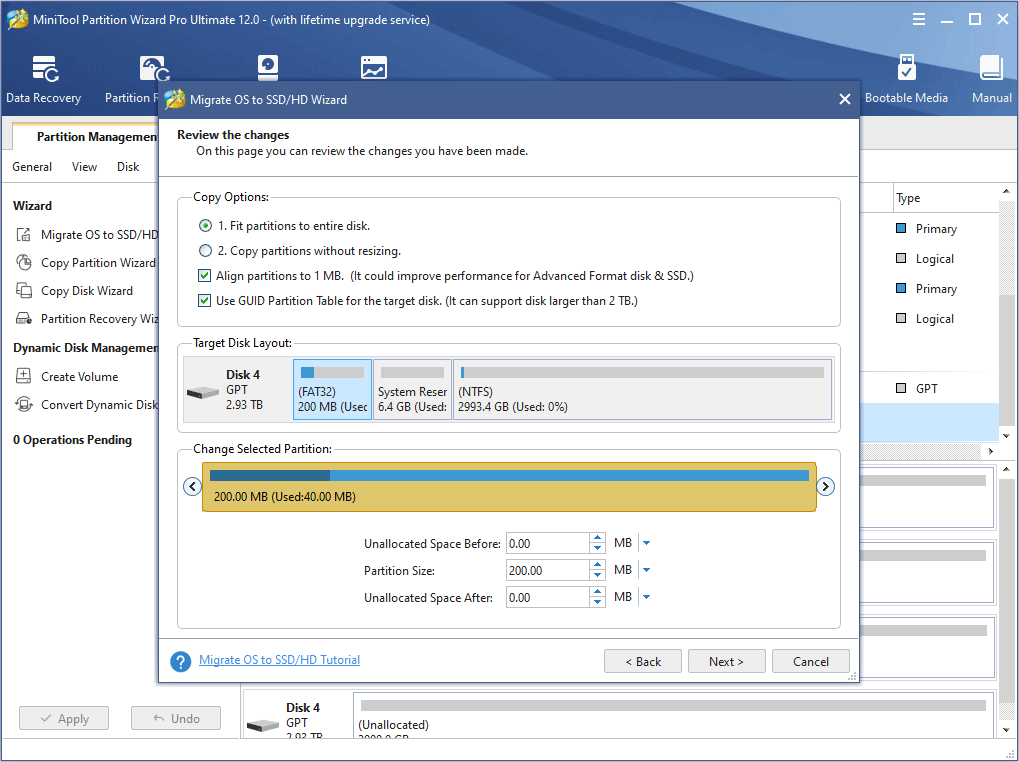Move selected partition left with arrow
The image size is (1019, 762).
(x=192, y=487)
